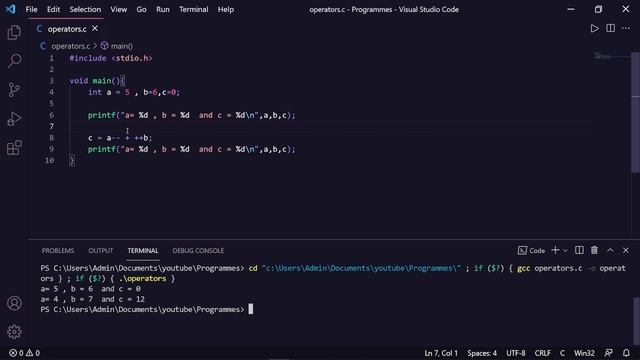Viewport: 640px width, 360px height.
Task: Split the editor to the right
Action: pyautogui.click(x=610, y=28)
